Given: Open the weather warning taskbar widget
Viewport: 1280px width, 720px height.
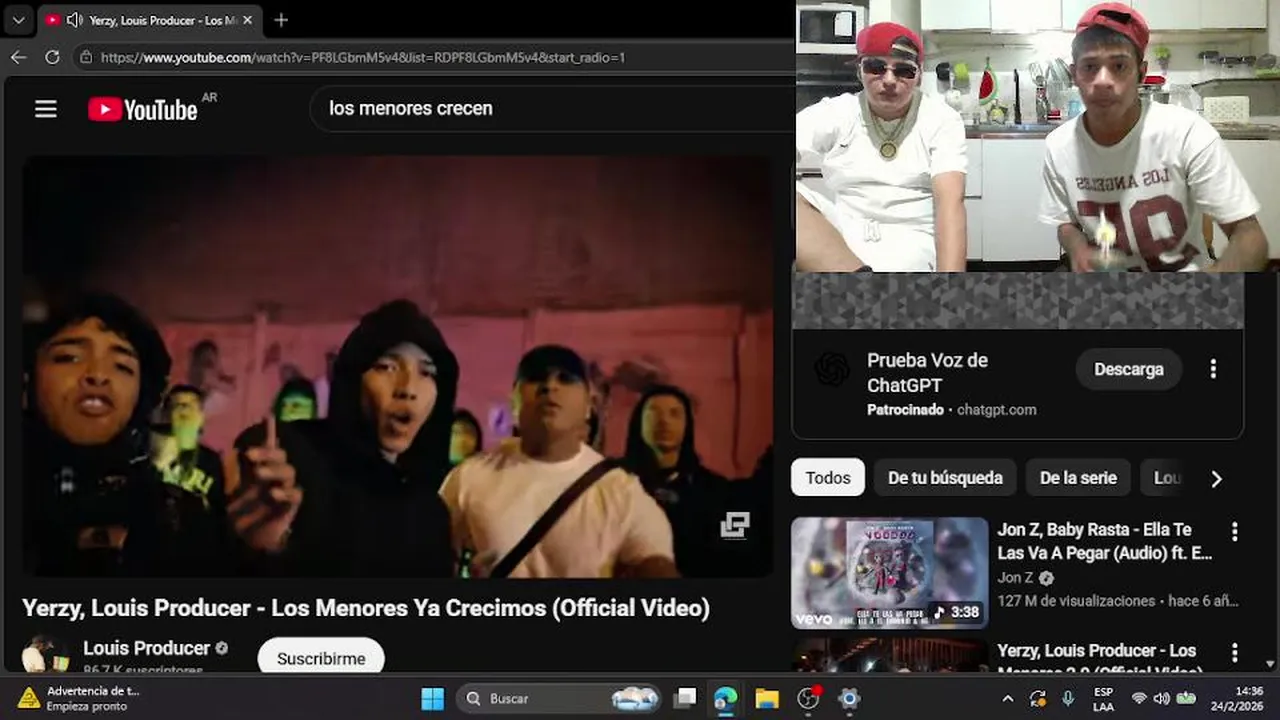Looking at the screenshot, I should pos(80,698).
